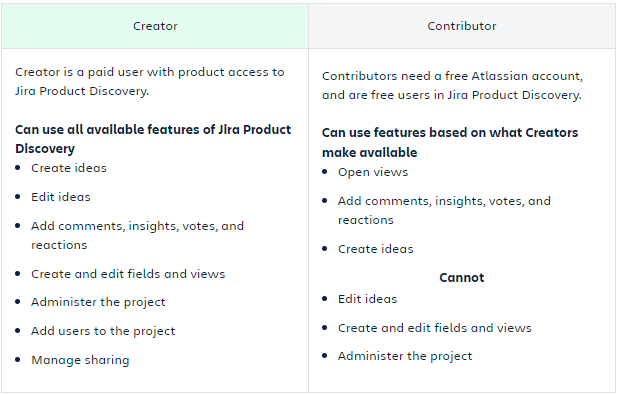
Task: Click the bold 'Cannot' heading
Action: point(462,278)
